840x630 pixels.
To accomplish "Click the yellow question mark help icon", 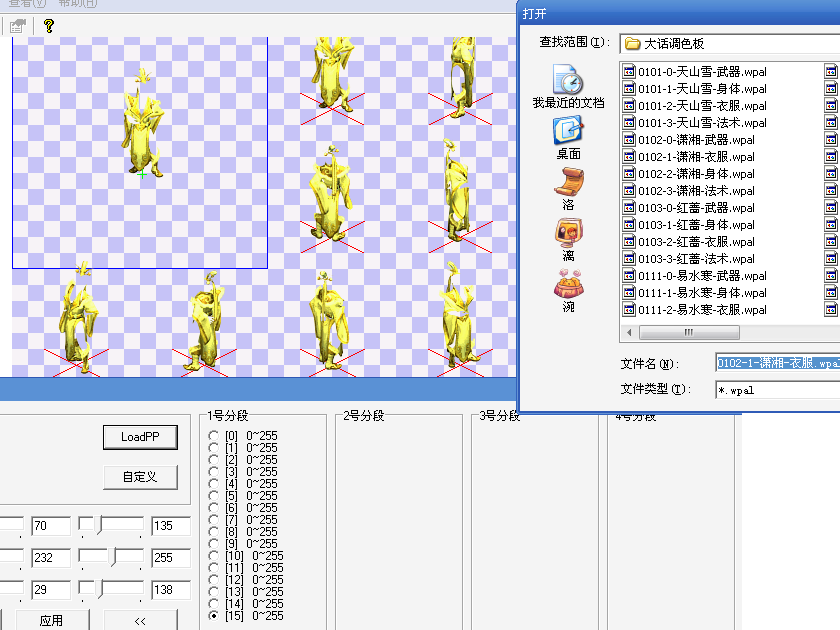I will pyautogui.click(x=49, y=26).
